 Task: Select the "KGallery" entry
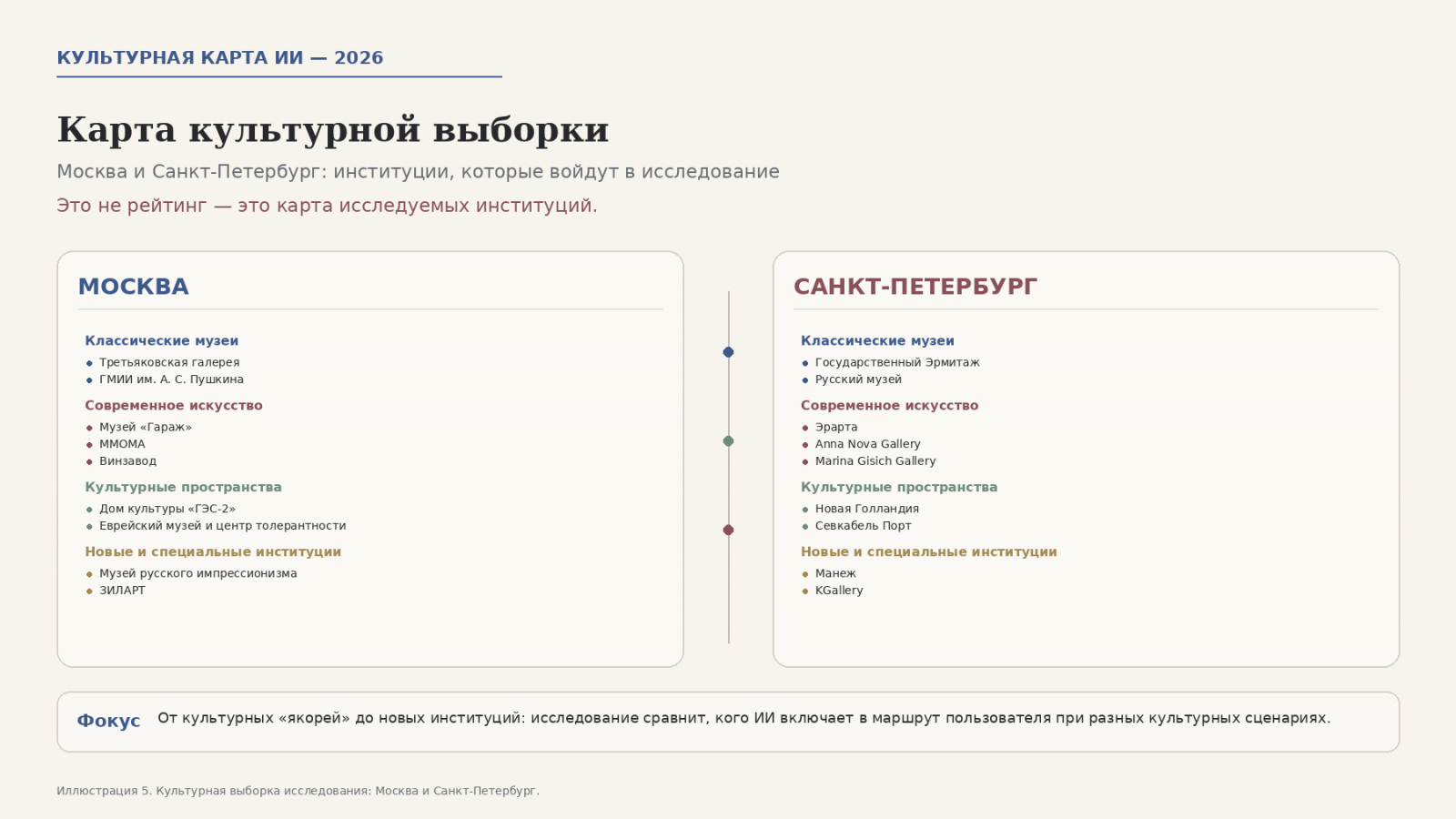click(839, 591)
